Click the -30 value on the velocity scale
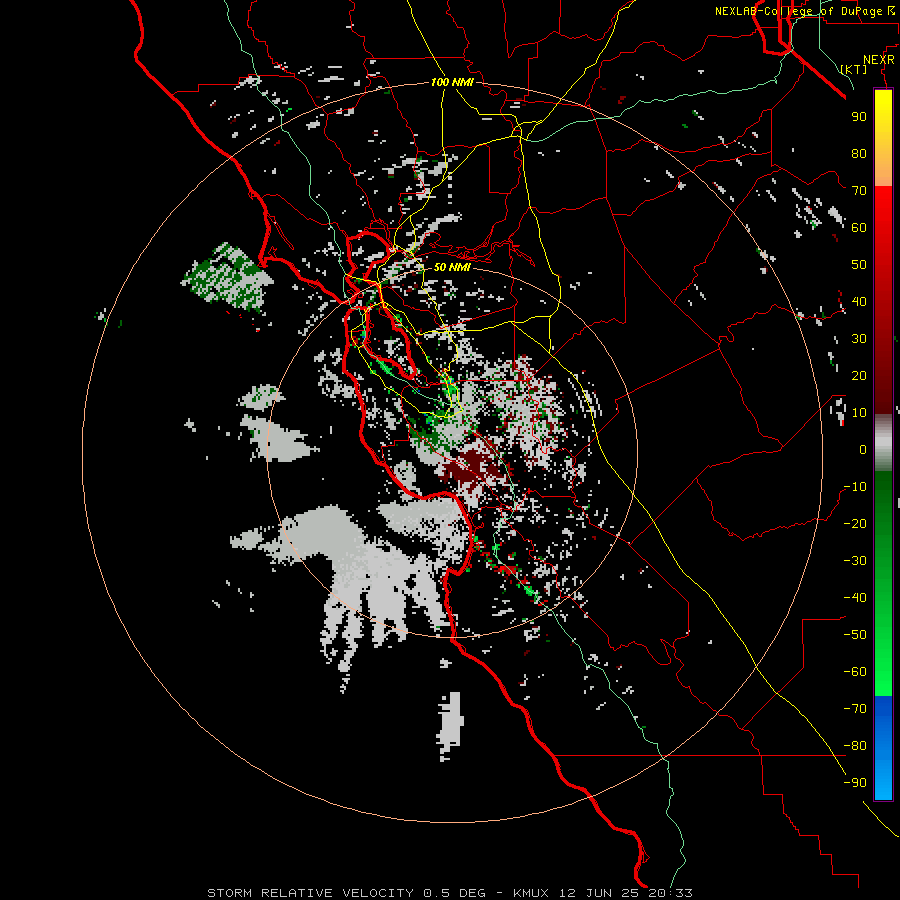Screen dimensions: 900x900 [855, 561]
